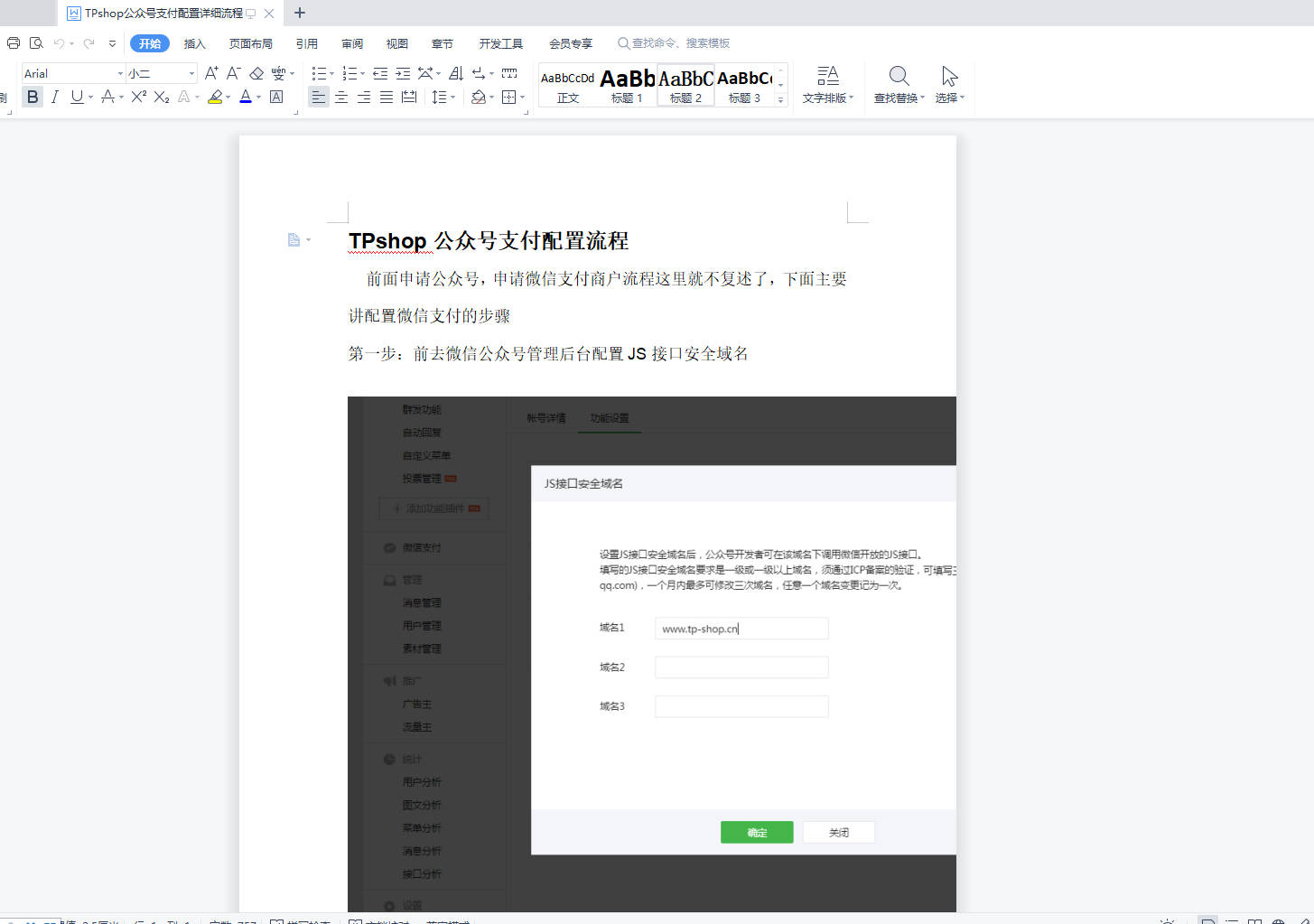The image size is (1314, 924).
Task: Click the section navigation icon beside heading
Action: [294, 239]
